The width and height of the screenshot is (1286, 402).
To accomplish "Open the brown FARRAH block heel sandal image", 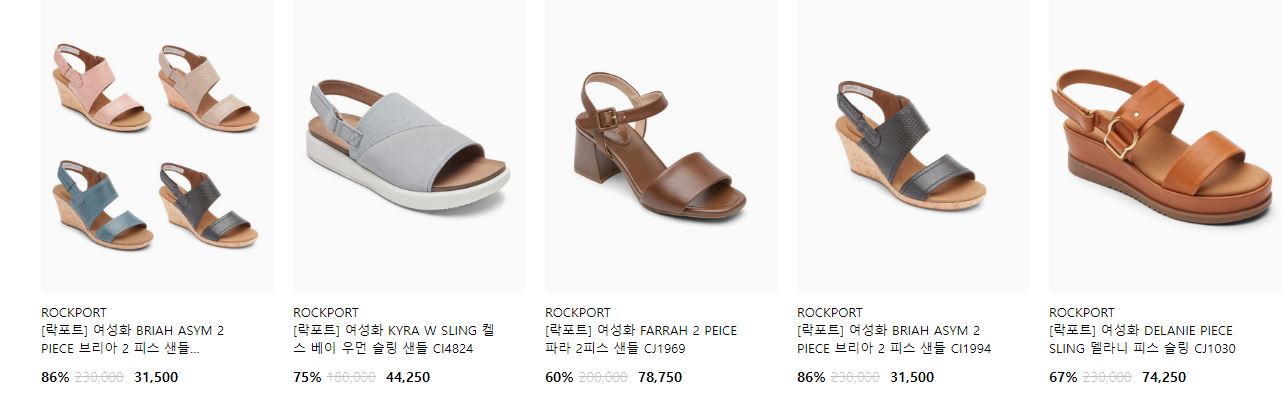I will 661,146.
